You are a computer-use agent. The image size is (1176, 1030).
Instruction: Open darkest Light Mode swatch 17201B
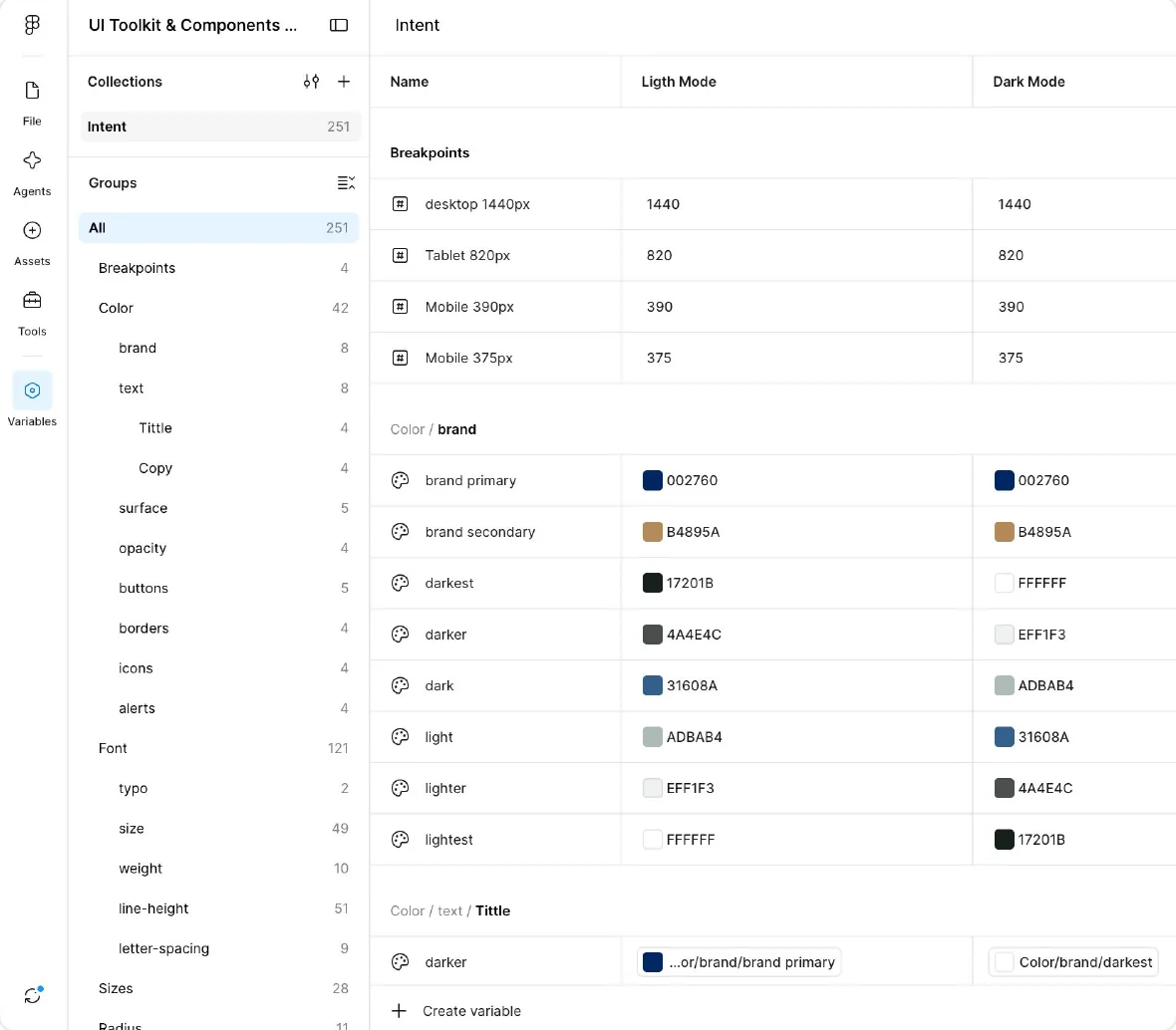tap(653, 583)
